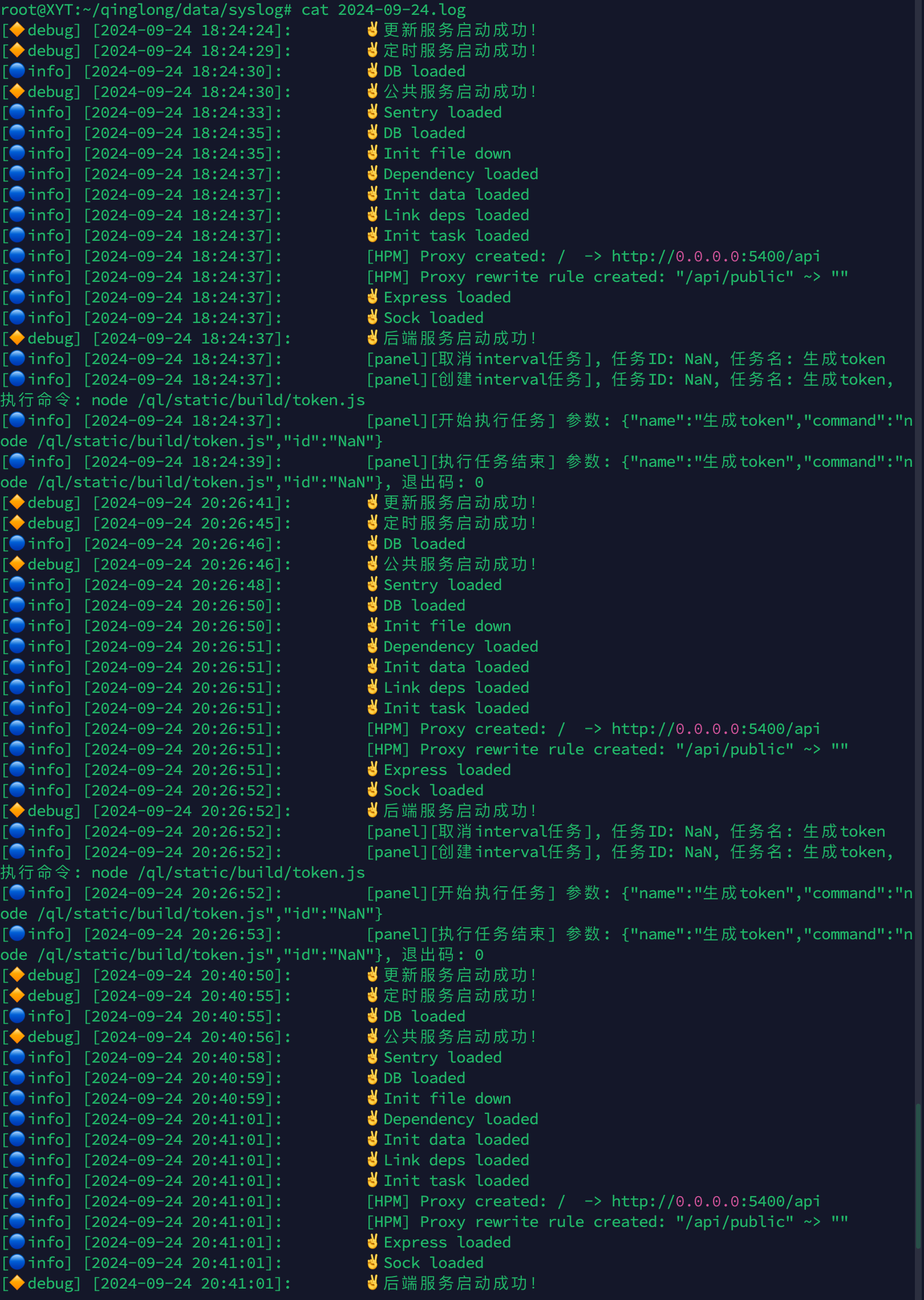Image resolution: width=924 pixels, height=1300 pixels.
Task: Click the orange diamond on the 18:24:24 debug line
Action: (x=18, y=30)
